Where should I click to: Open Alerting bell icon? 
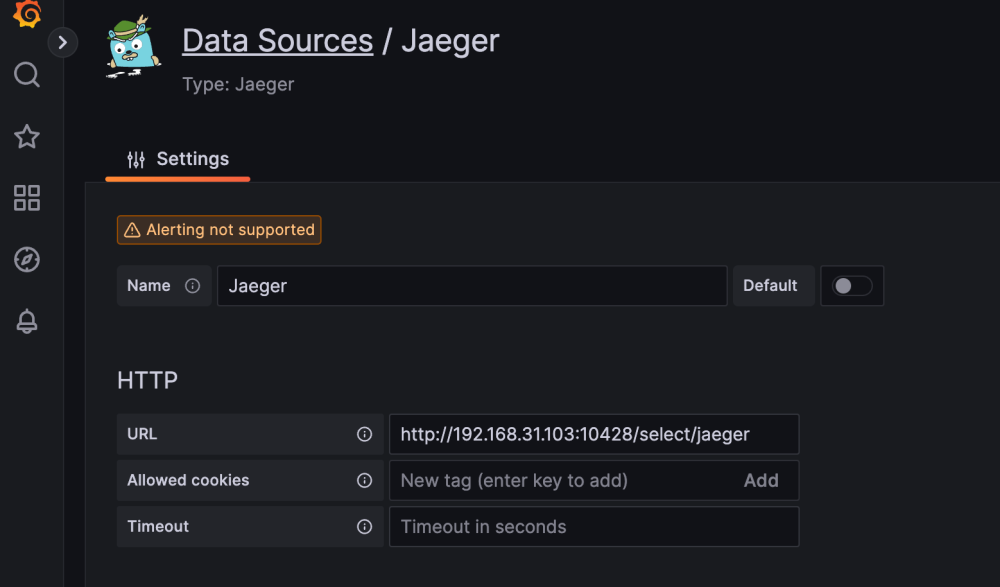27,322
